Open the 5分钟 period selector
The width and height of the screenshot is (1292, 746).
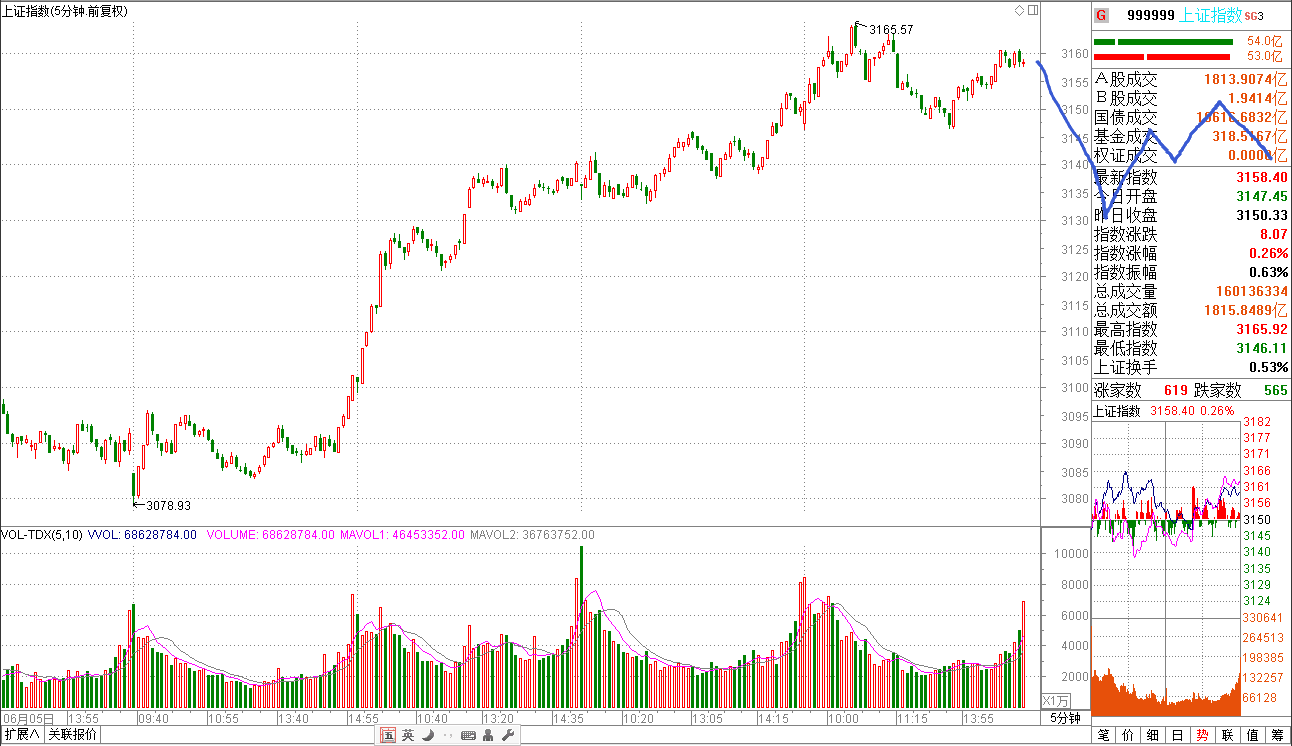click(1065, 718)
